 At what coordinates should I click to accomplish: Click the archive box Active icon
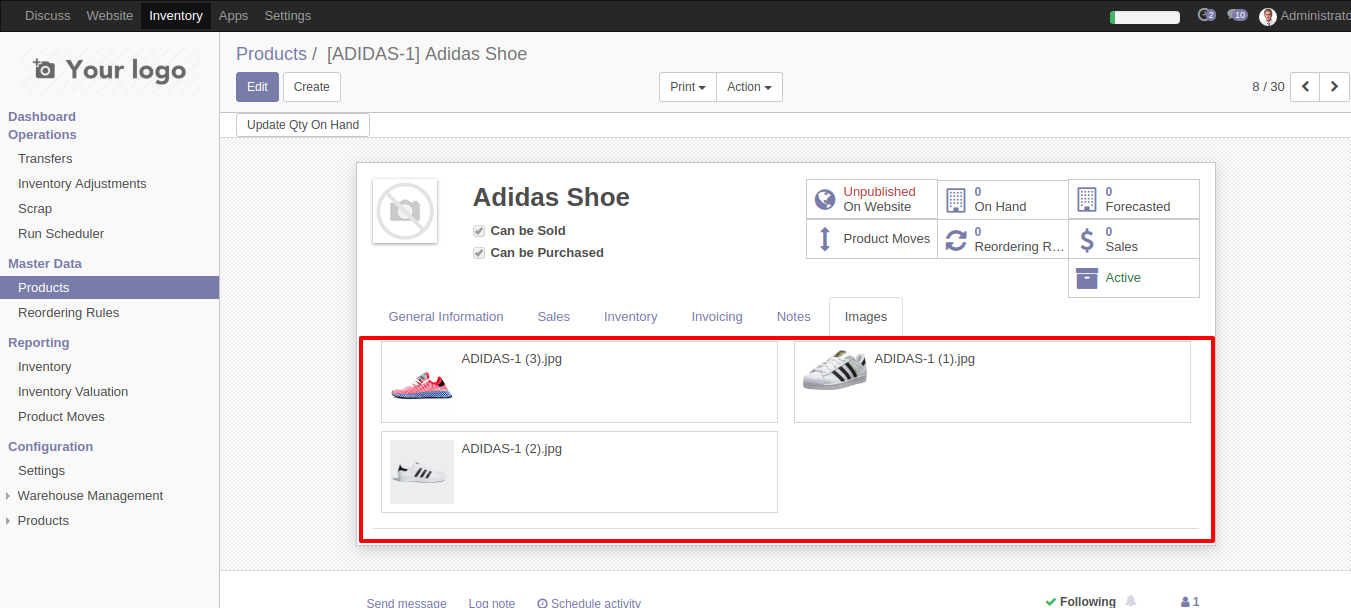click(x=1087, y=278)
